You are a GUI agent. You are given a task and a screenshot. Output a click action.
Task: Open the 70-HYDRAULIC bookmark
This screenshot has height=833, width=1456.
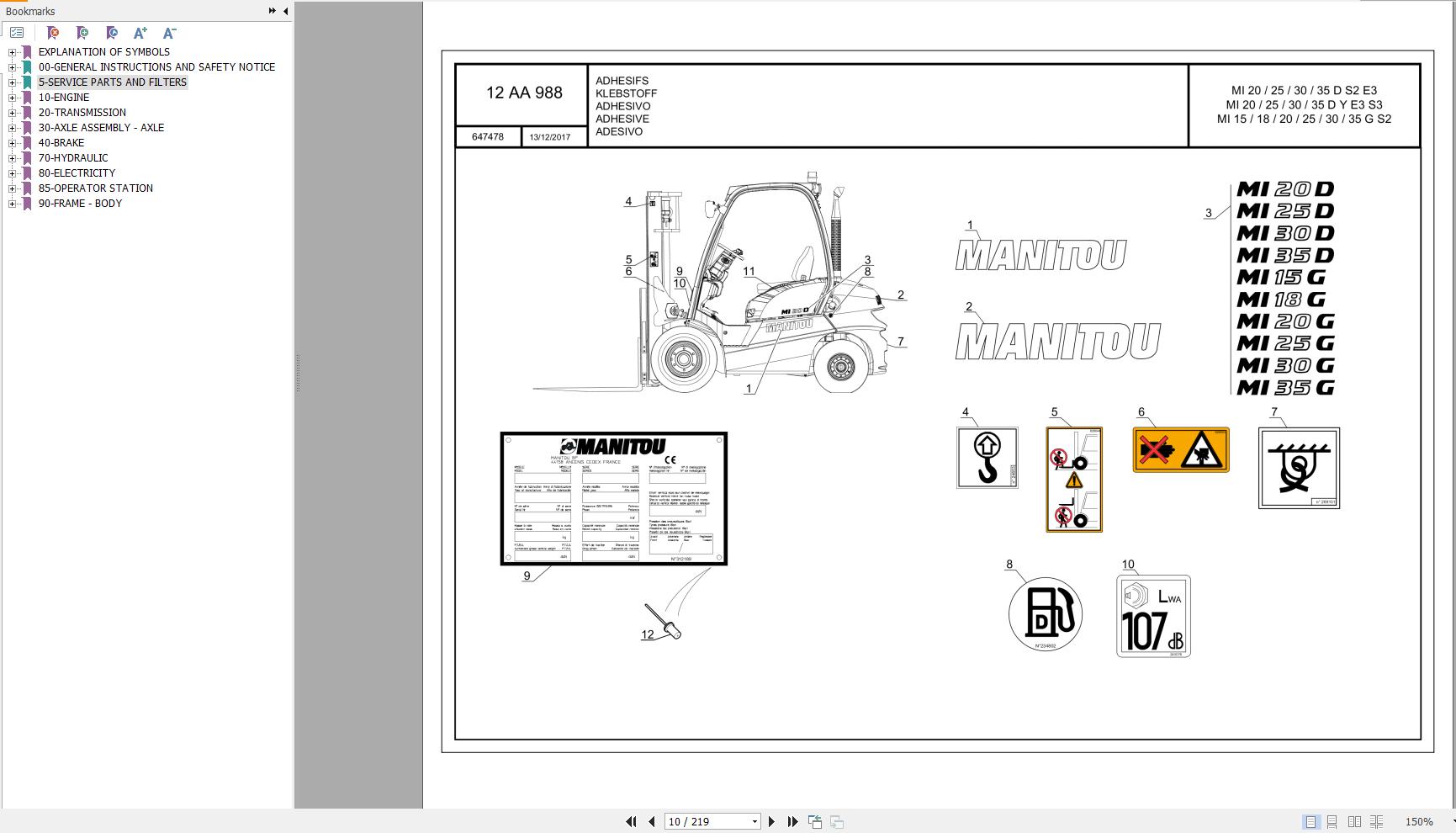click(x=72, y=158)
